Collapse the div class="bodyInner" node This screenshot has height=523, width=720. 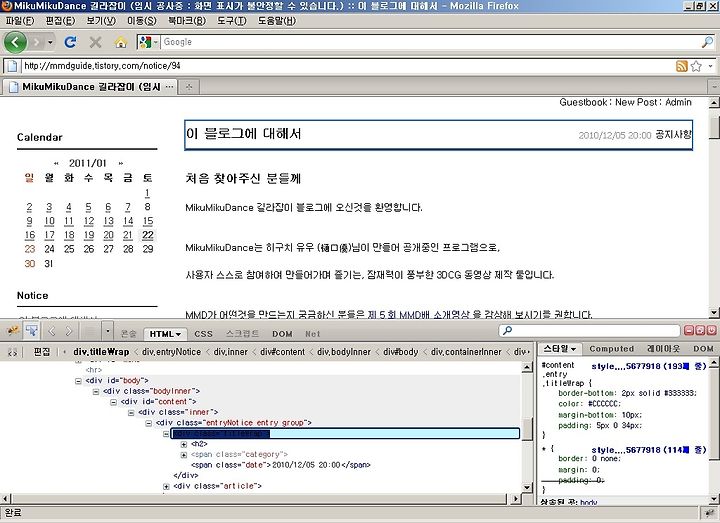click(96, 391)
